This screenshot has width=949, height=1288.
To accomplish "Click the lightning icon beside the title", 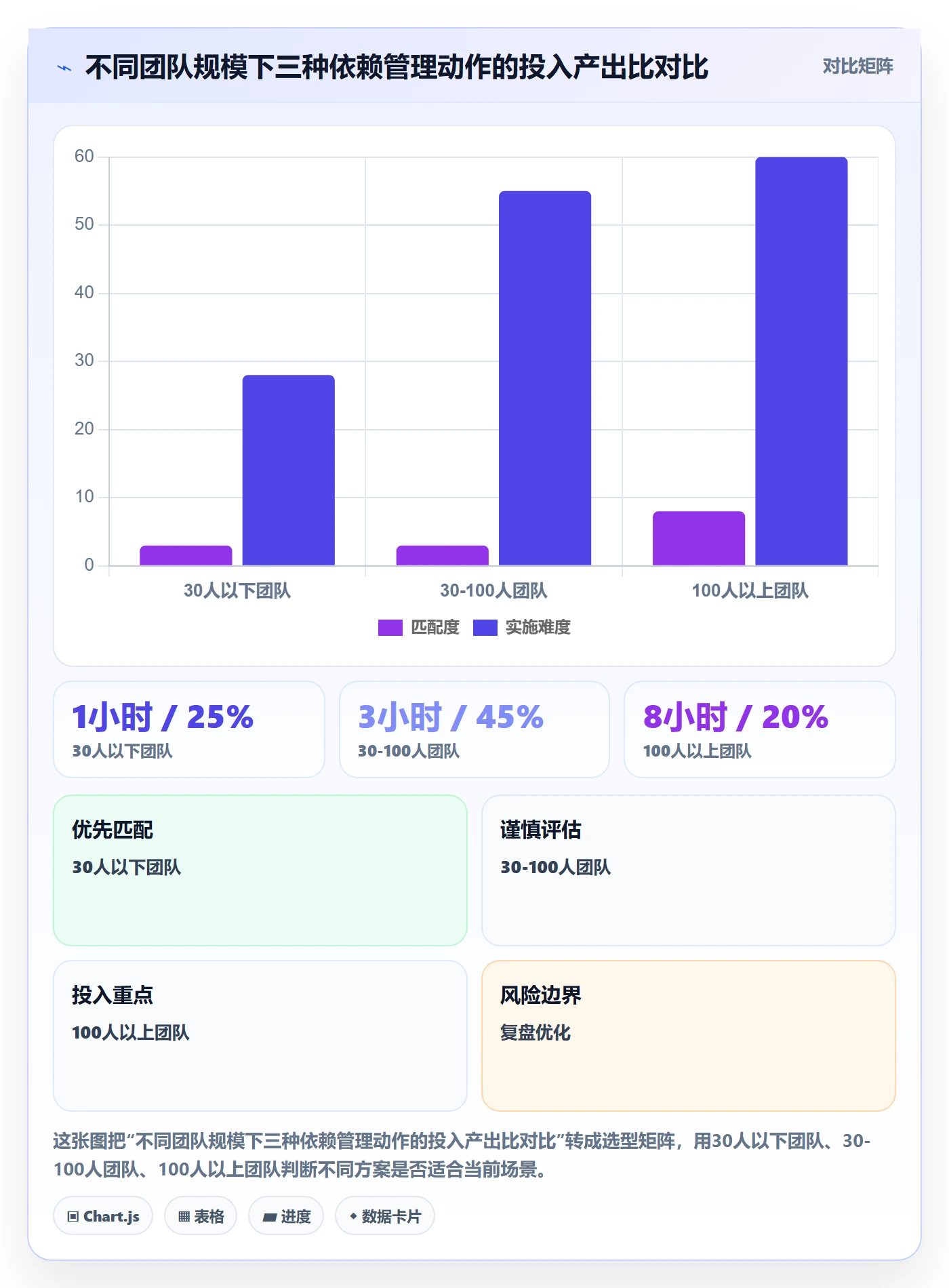I will coord(64,68).
